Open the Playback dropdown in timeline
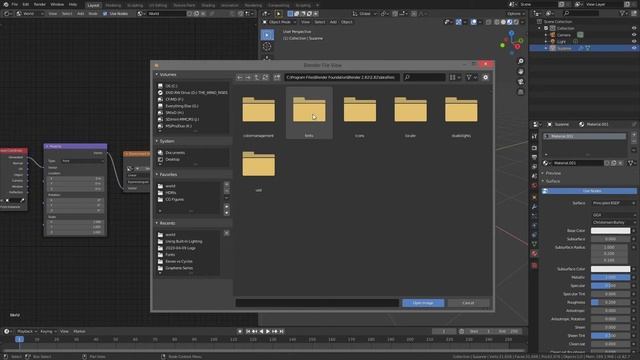Screen dimensions: 640x360 coord(27,331)
